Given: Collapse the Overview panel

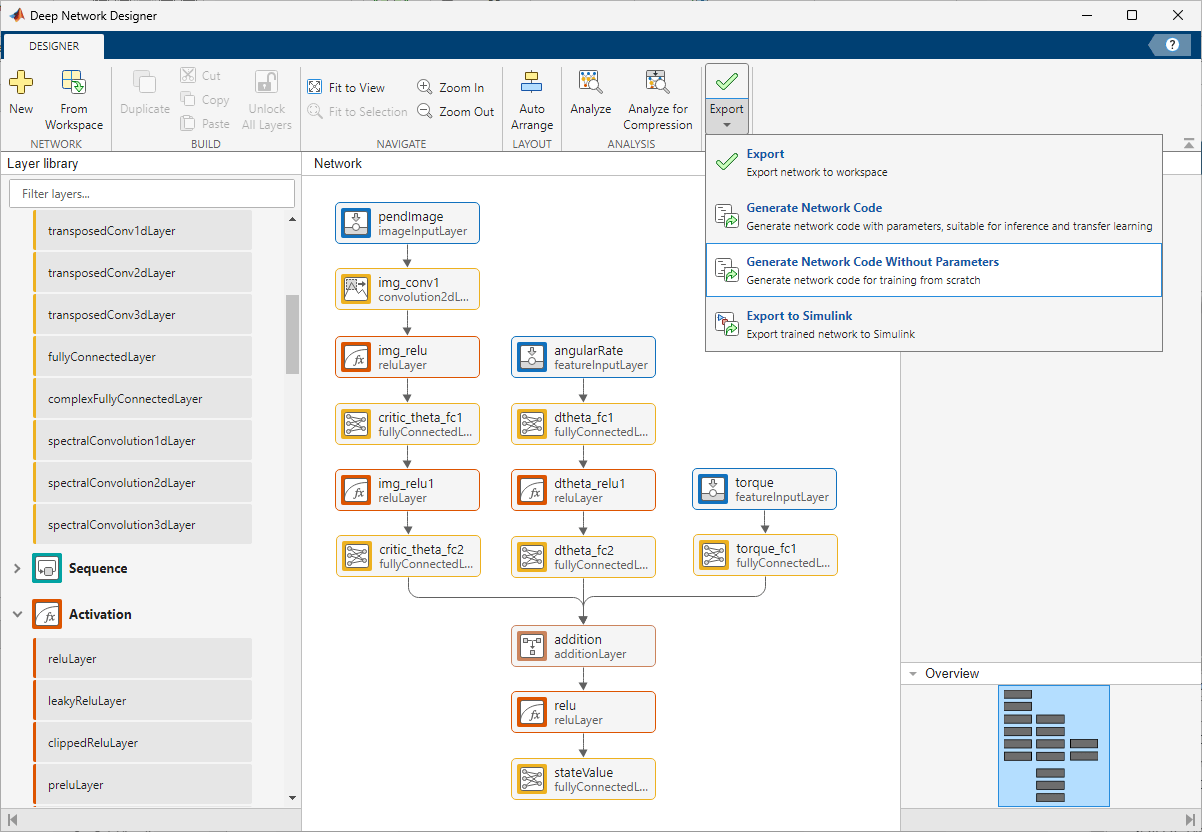Looking at the screenshot, I should coord(912,674).
